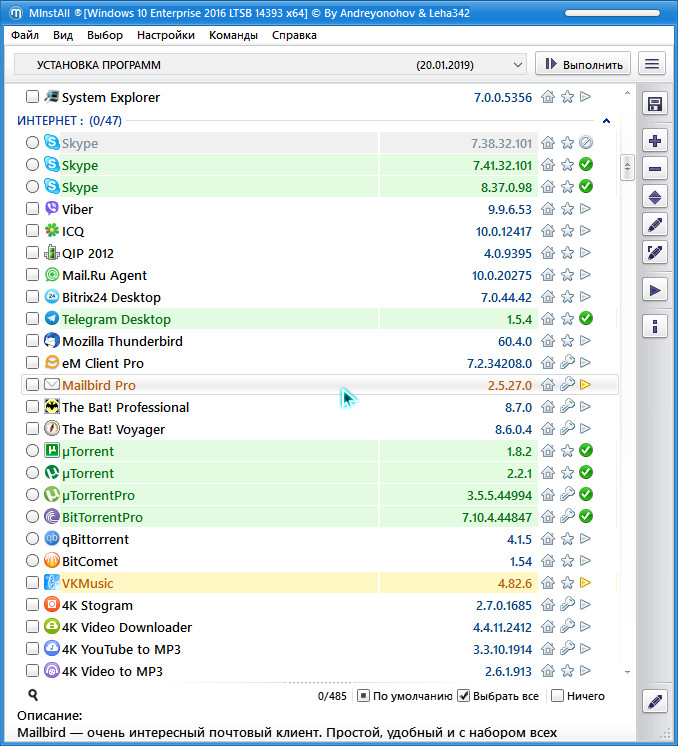Click the yellow run arrow for Mailbird Pro
The height and width of the screenshot is (746, 678).
(586, 384)
